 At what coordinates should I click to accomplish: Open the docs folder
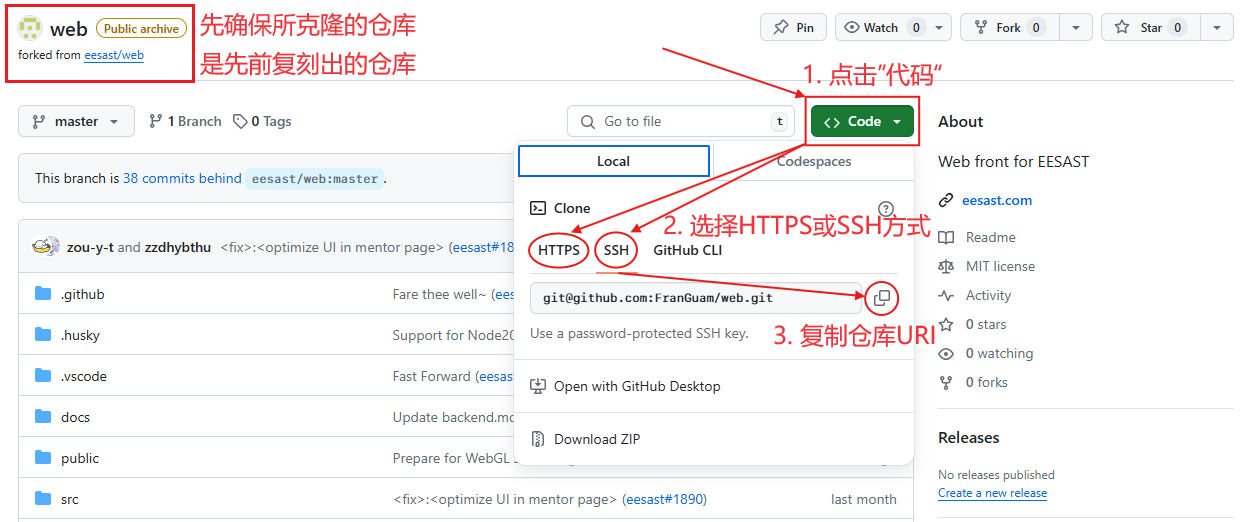(75, 417)
